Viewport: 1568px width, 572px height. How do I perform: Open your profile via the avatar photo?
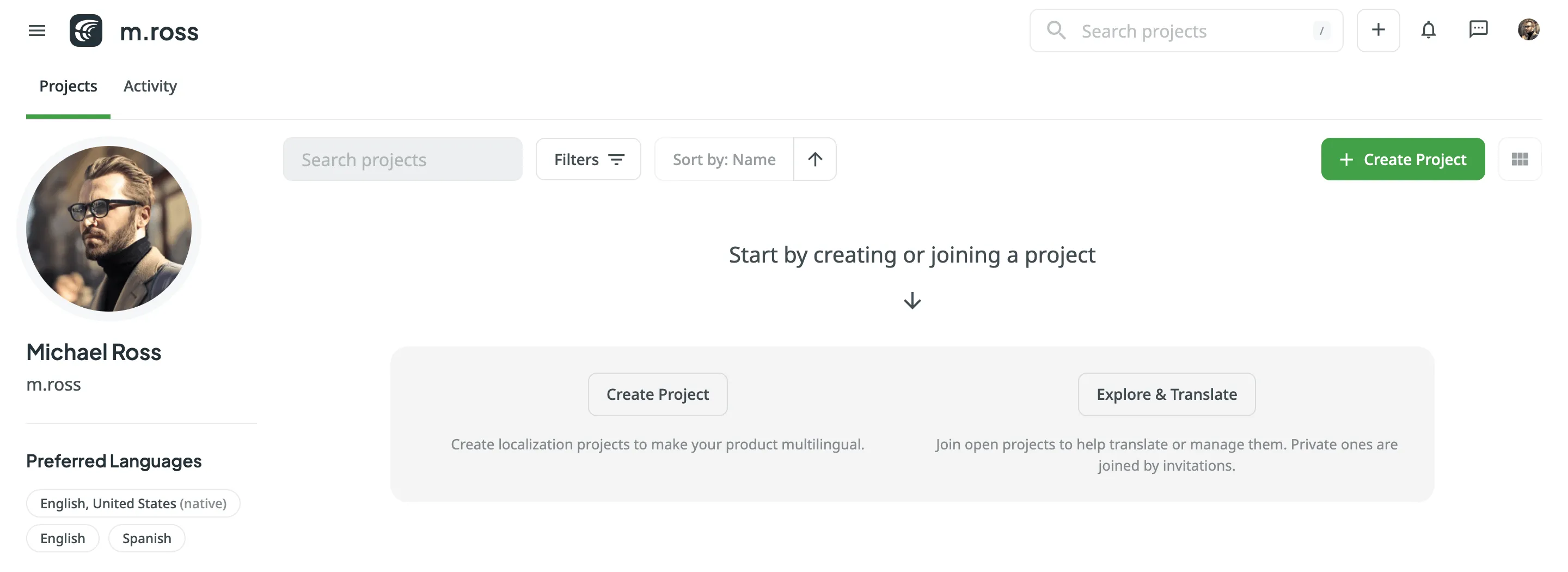click(1529, 30)
